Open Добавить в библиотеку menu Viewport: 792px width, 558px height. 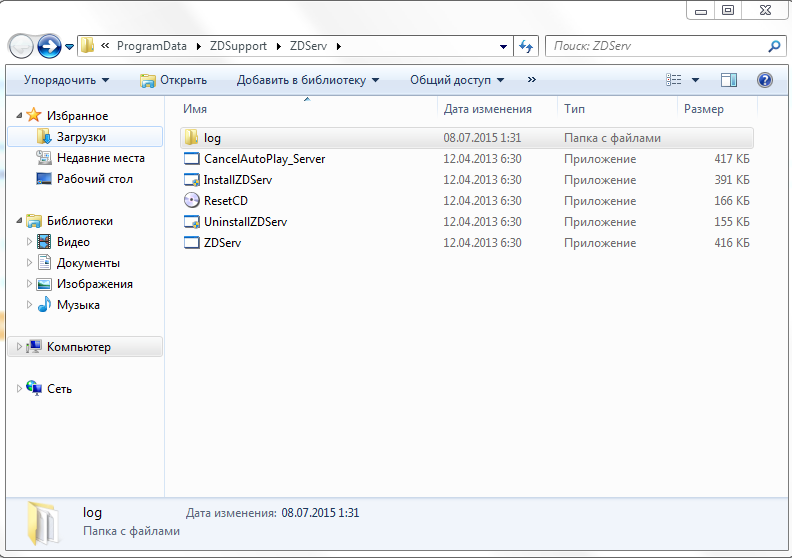[308, 80]
